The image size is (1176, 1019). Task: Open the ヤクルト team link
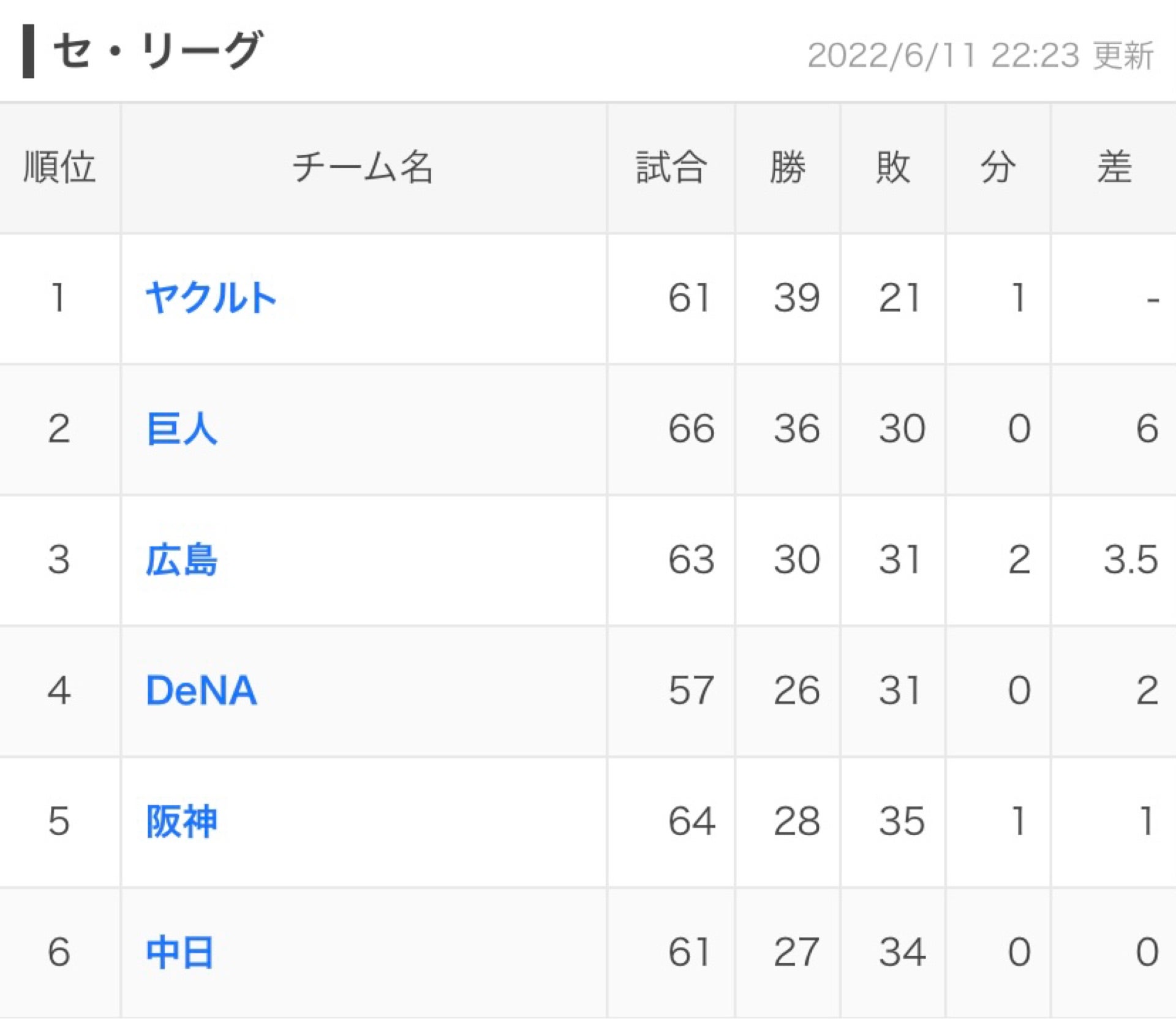211,298
